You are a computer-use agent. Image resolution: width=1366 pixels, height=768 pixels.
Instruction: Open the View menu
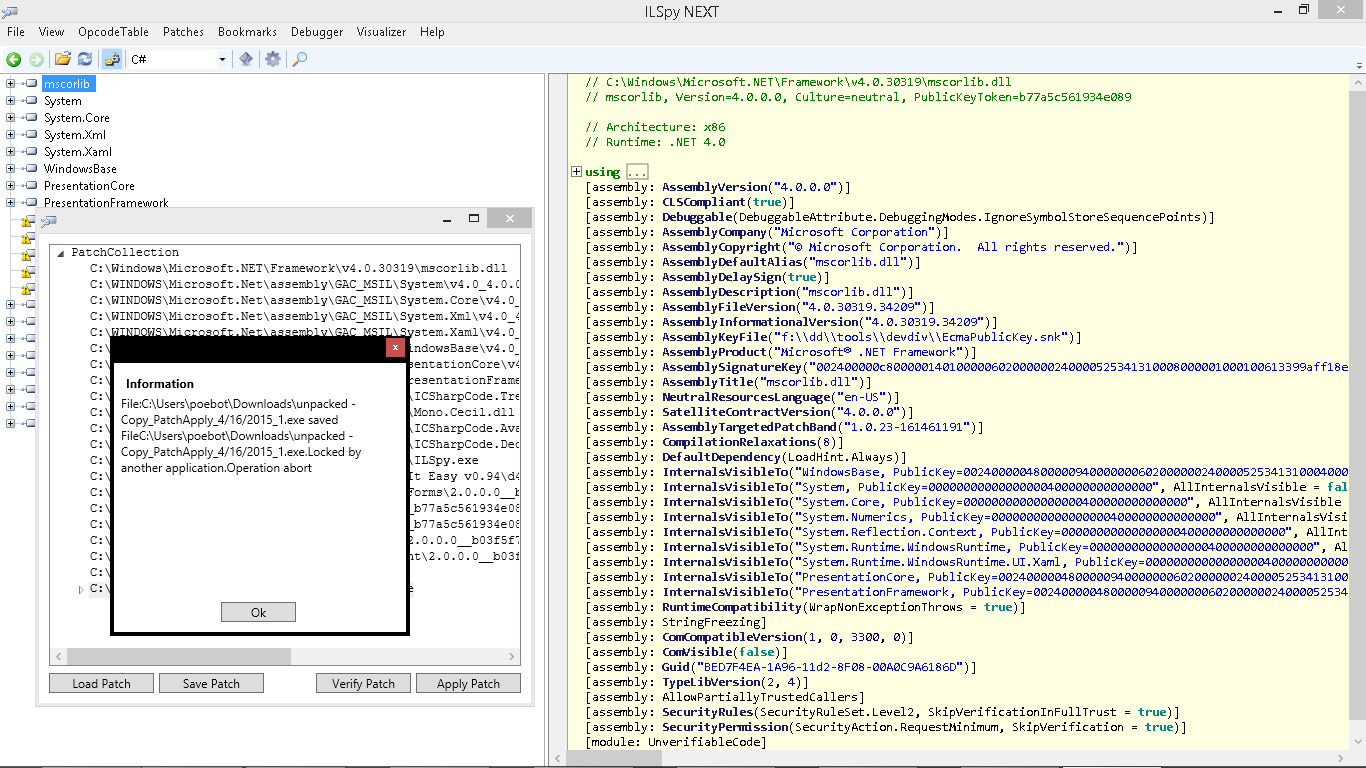click(51, 32)
